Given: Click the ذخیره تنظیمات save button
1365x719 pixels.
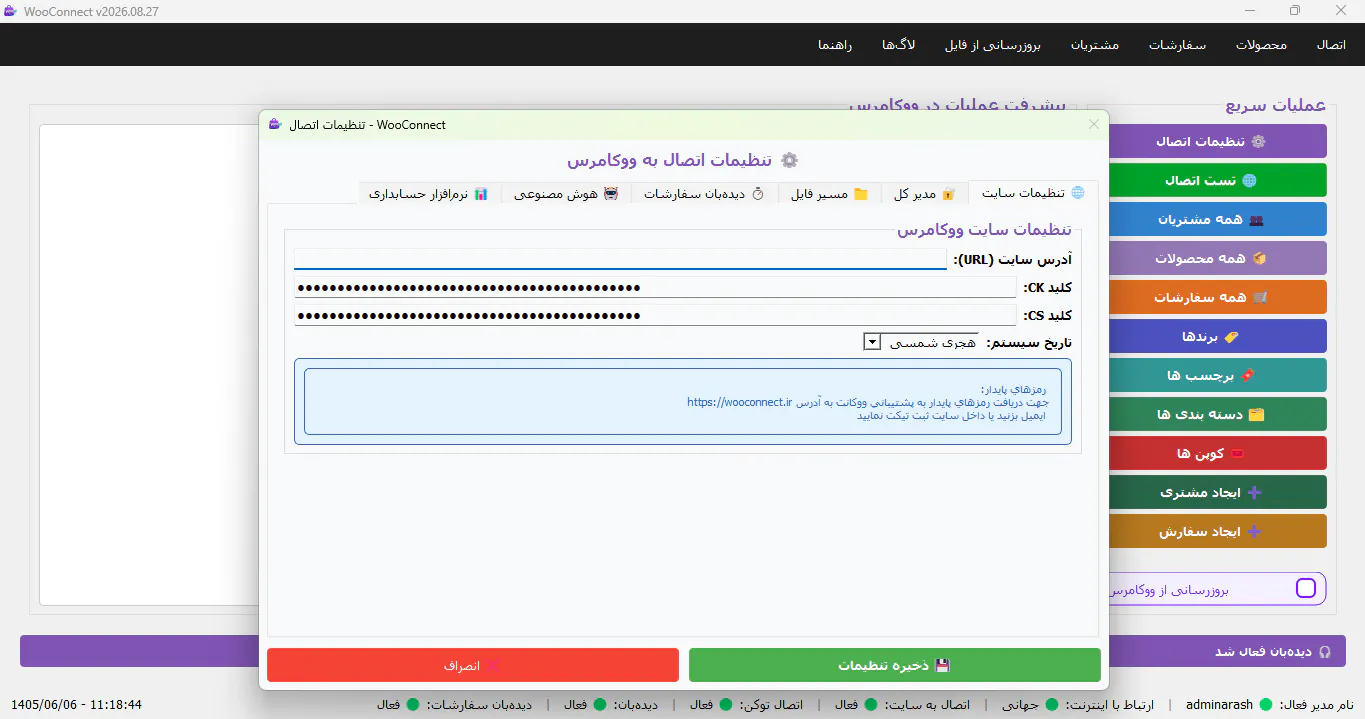Looking at the screenshot, I should click(x=894, y=665).
